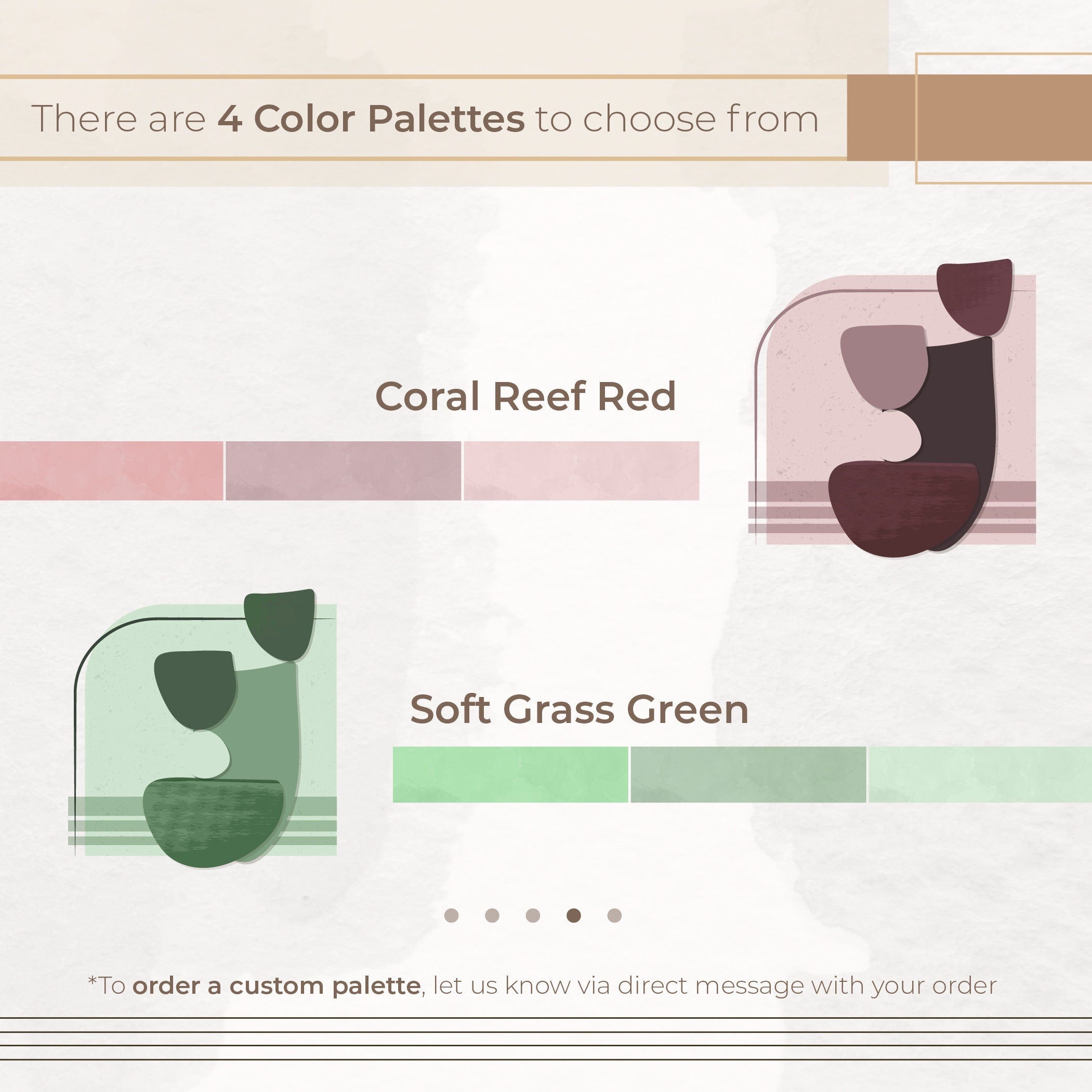1092x1092 pixels.
Task: Choose the pale blush pink swatch
Action: click(581, 471)
